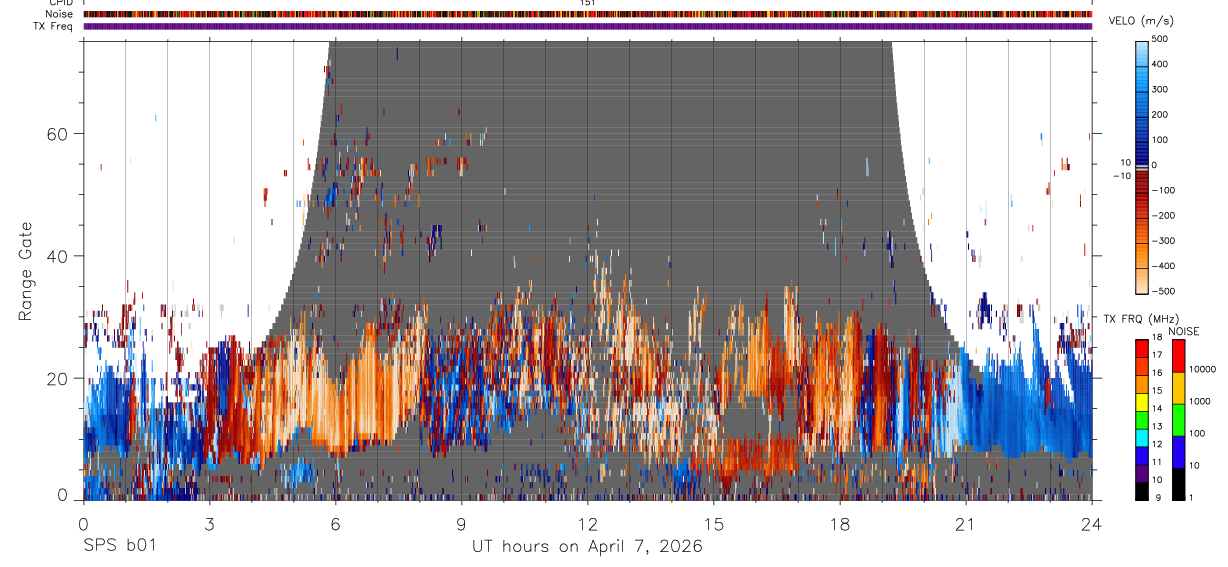Click the 'UT hours on April 7, 2026' label
This screenshot has height=567, width=1228.
tap(587, 547)
